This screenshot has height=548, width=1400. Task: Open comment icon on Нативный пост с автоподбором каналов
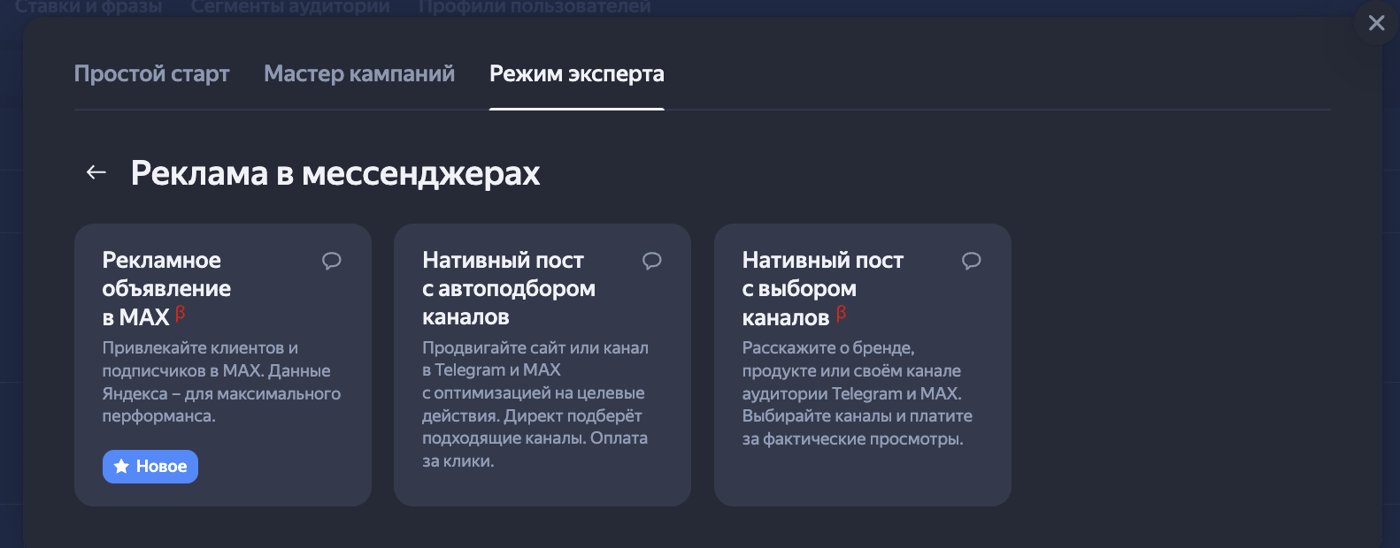click(652, 261)
